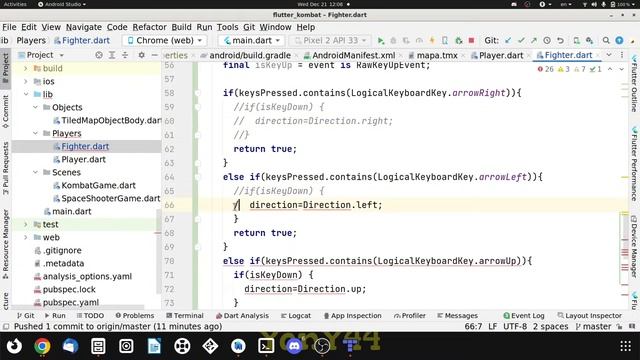This screenshot has width=640, height=360.
Task: Open KombatGame.dart in project tree
Action: 98,185
